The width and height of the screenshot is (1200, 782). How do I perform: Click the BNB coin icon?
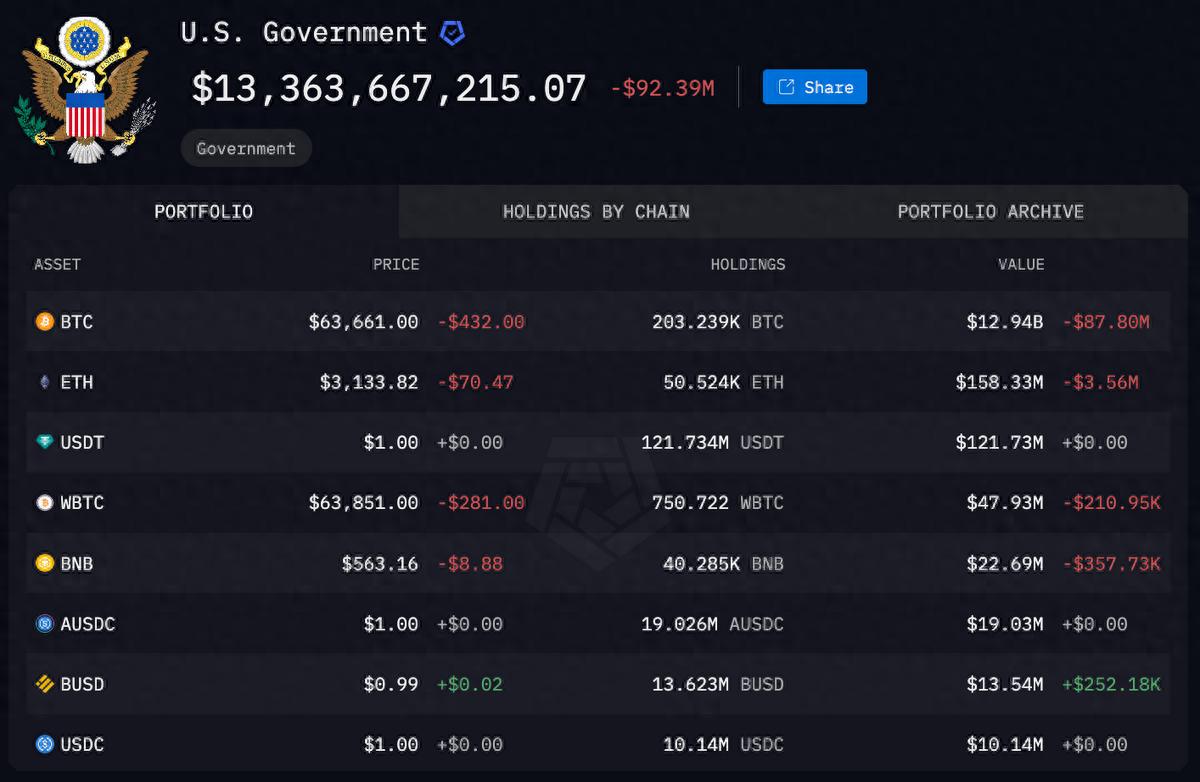coord(44,563)
